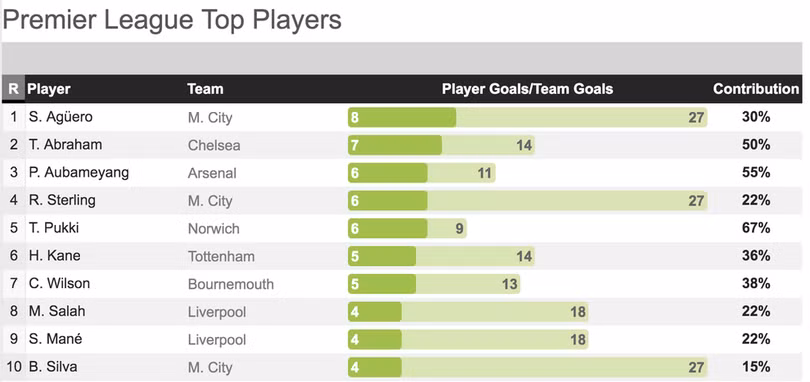Click P. Aubameyang's name
The height and width of the screenshot is (382, 810).
[79, 173]
